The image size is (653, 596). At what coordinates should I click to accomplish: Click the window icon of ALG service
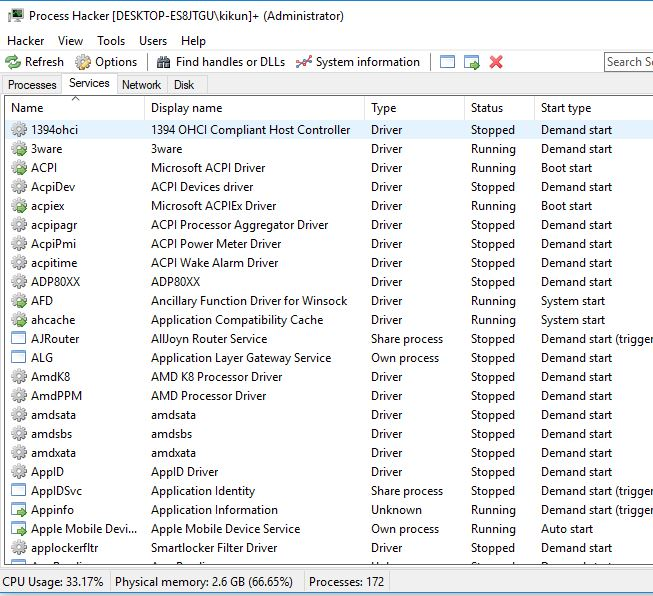point(18,357)
